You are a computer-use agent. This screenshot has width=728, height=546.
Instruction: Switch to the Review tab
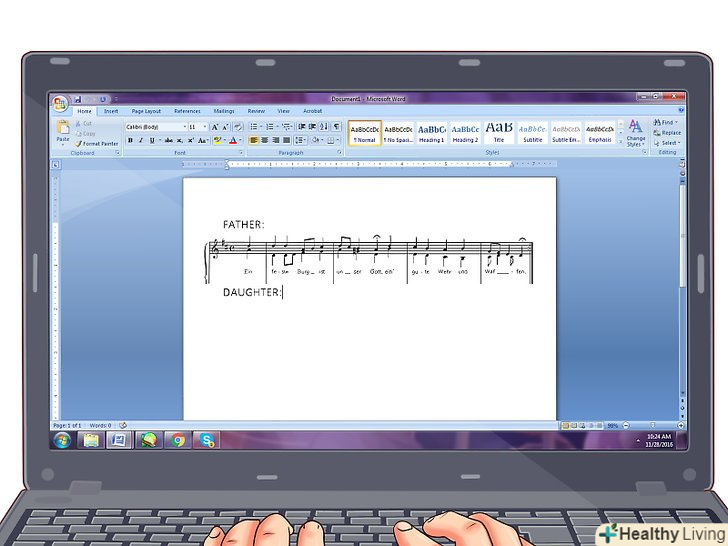point(256,111)
